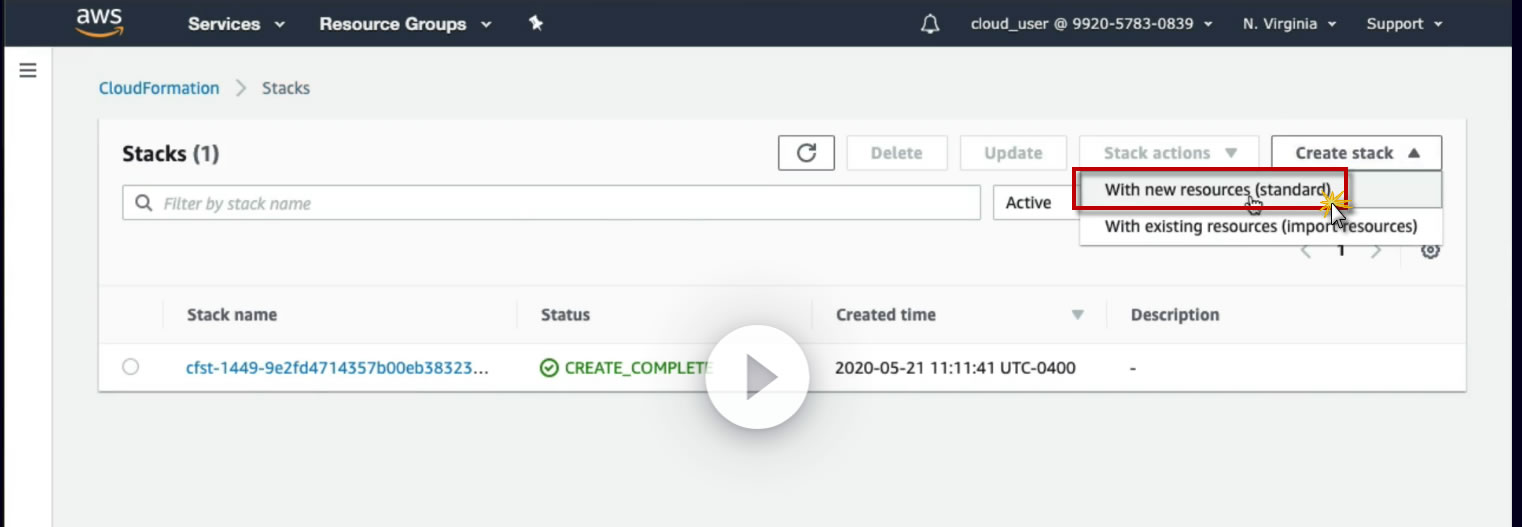
Task: Click the search magnifier icon
Action: [x=144, y=203]
